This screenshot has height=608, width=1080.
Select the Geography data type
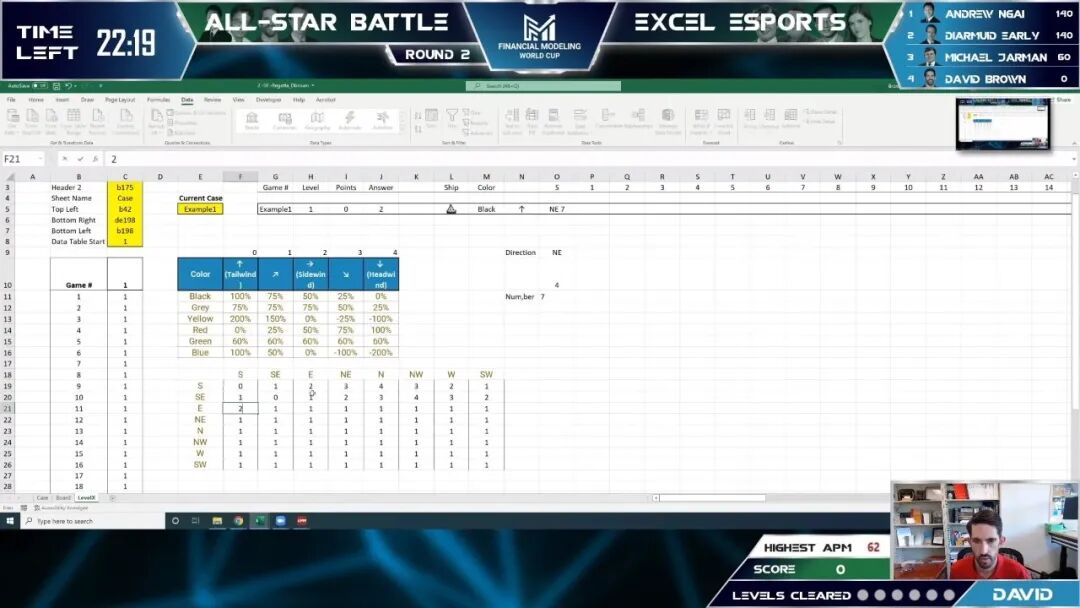point(317,121)
